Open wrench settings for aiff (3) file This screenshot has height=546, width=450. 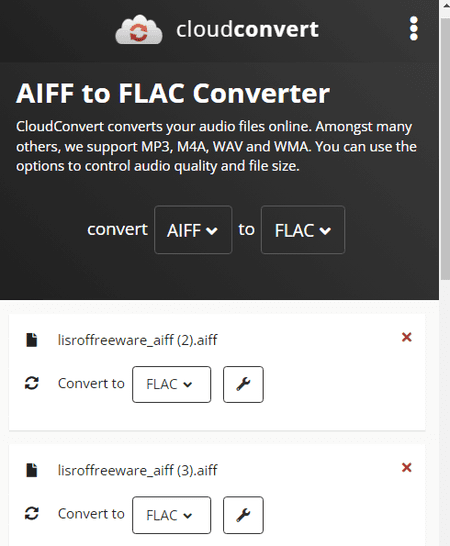243,515
